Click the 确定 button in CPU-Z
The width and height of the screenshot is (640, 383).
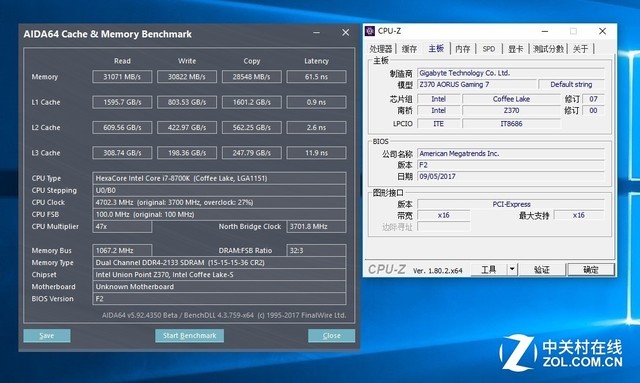click(591, 269)
